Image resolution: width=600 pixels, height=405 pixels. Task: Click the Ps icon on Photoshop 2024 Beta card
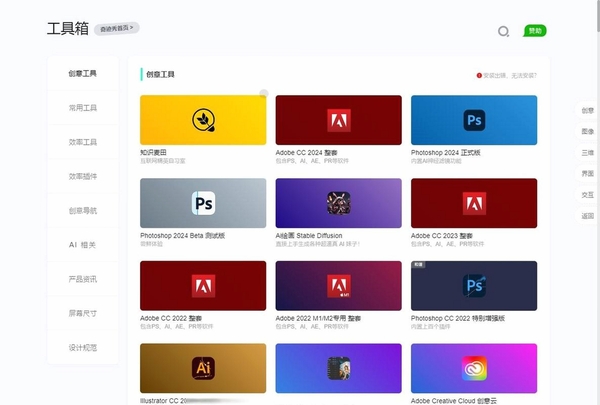click(203, 203)
